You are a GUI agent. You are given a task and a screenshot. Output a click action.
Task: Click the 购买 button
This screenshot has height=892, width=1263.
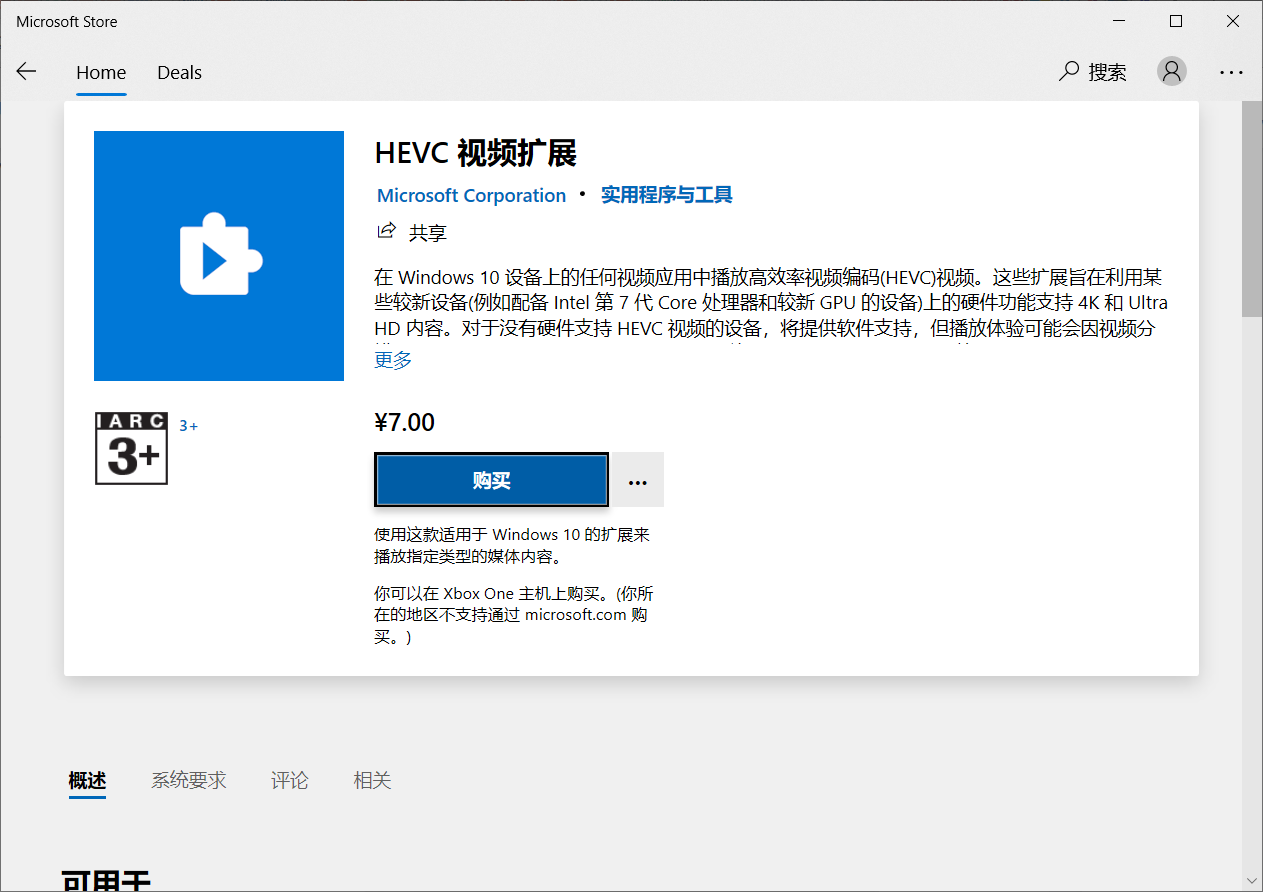(492, 480)
